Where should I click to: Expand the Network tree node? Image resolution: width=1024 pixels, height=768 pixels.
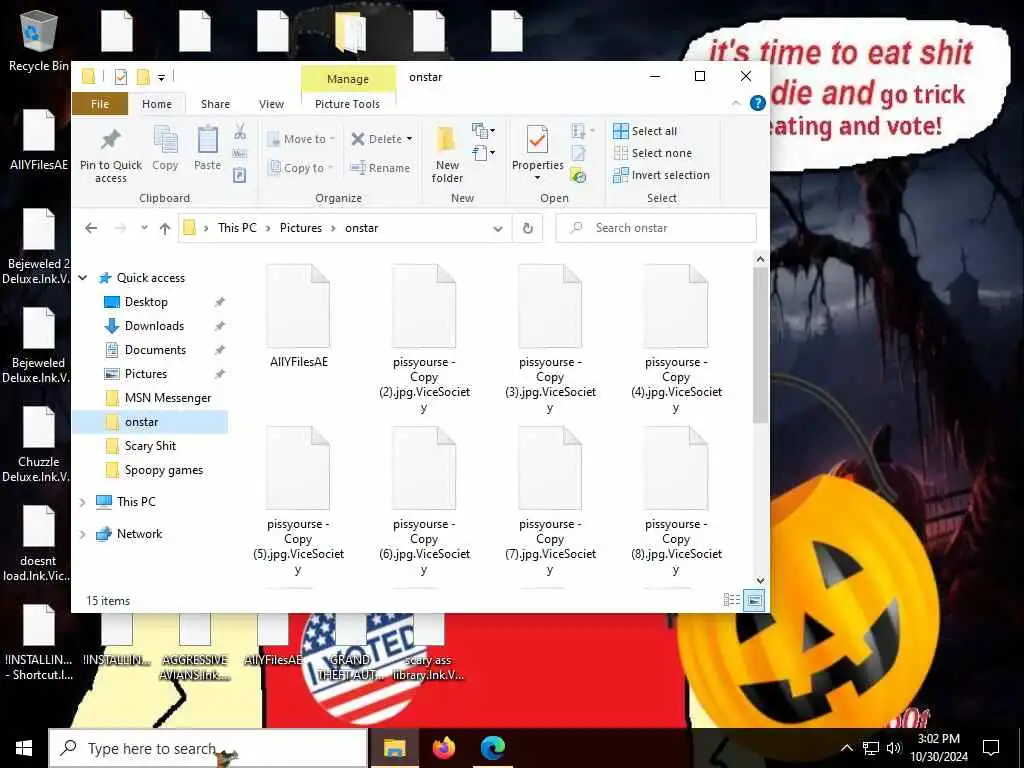tap(83, 534)
